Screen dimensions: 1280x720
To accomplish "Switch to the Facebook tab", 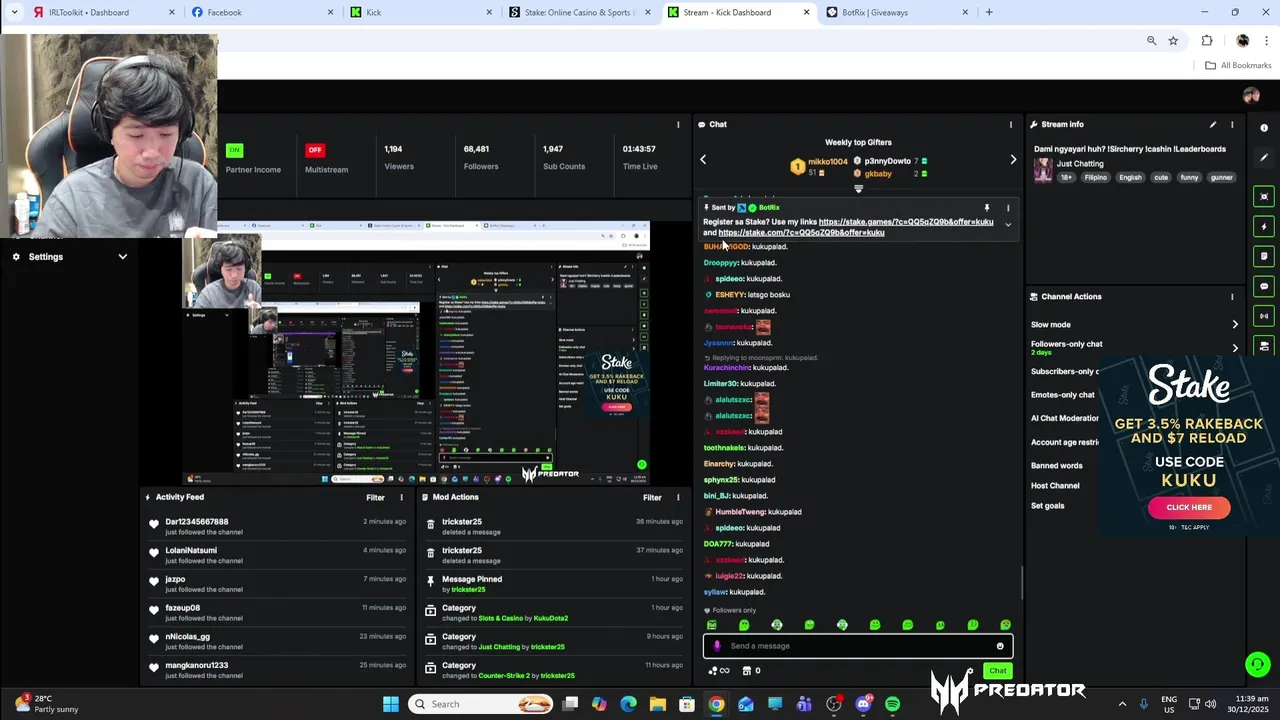I will point(262,12).
